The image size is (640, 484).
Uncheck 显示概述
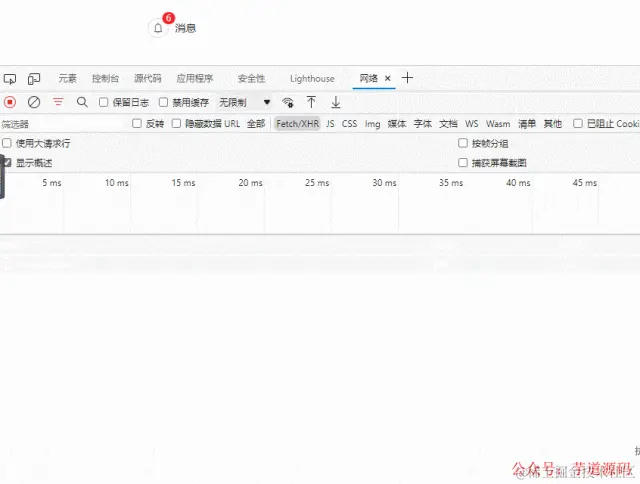[x=7, y=162]
